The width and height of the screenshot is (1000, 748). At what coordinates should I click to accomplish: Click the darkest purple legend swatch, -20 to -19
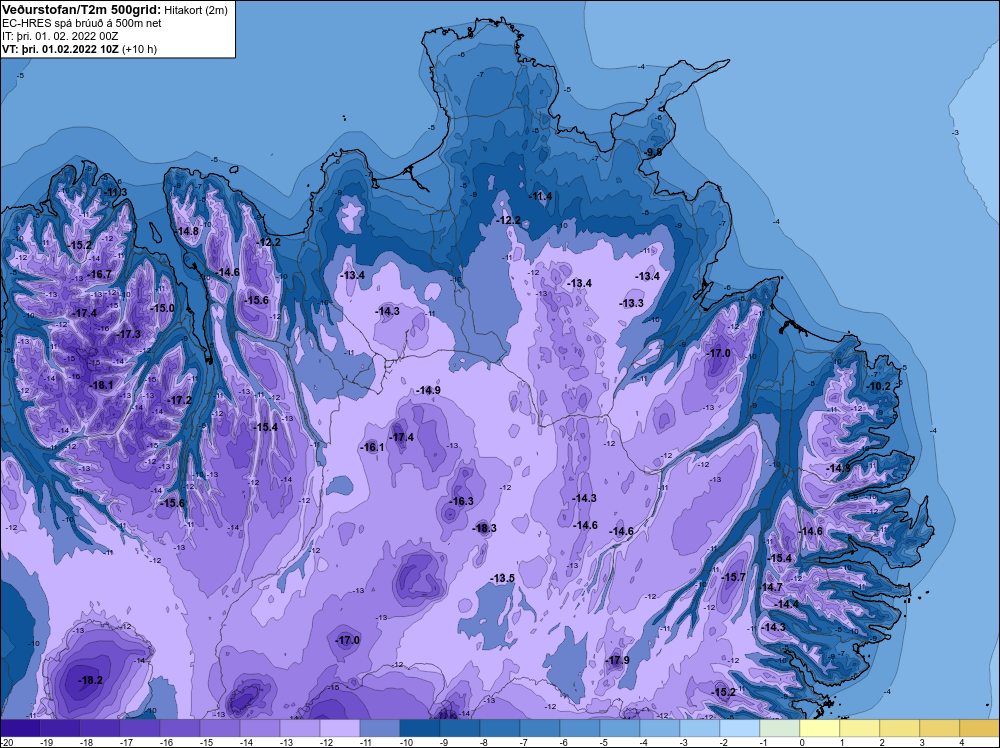coord(20,728)
